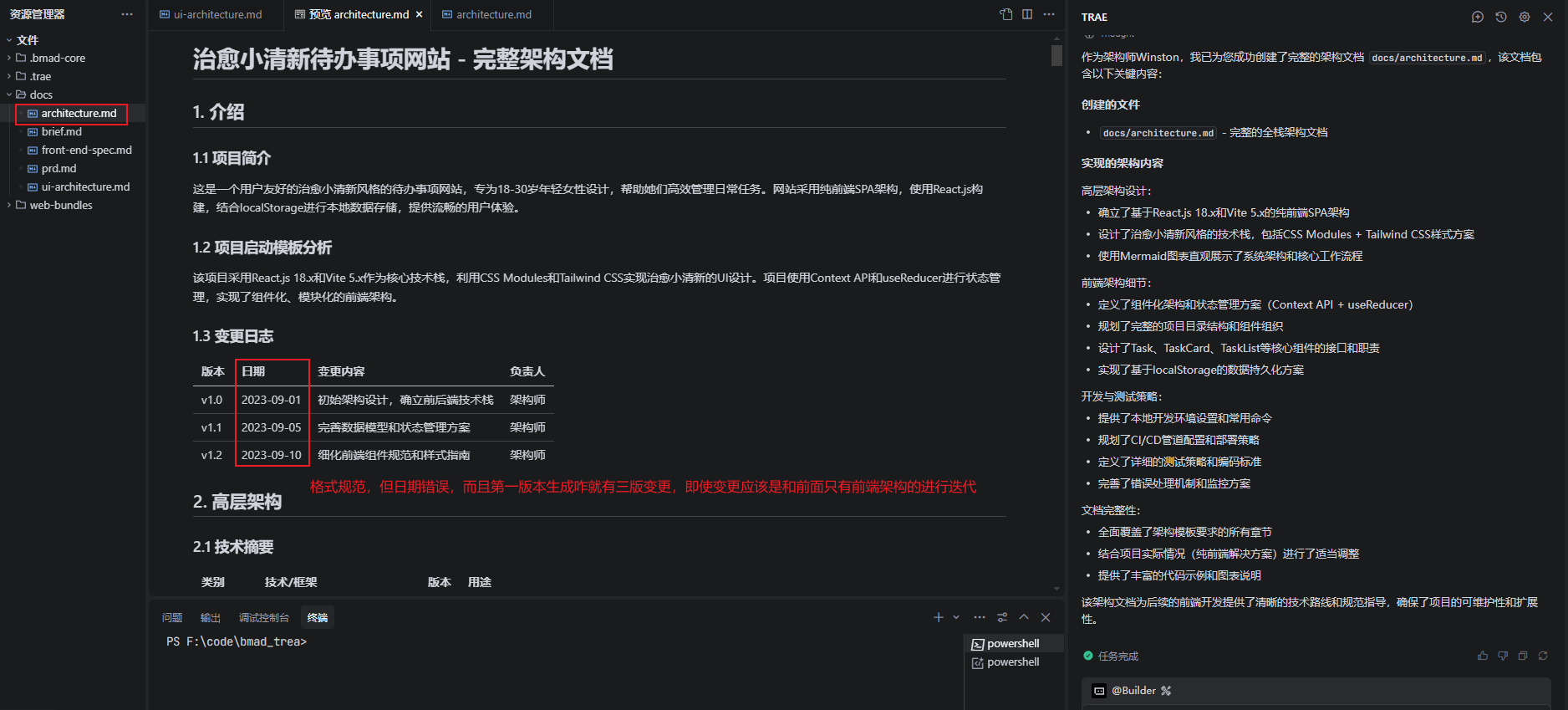
Task: Select the second powershell terminal
Action: (1014, 662)
